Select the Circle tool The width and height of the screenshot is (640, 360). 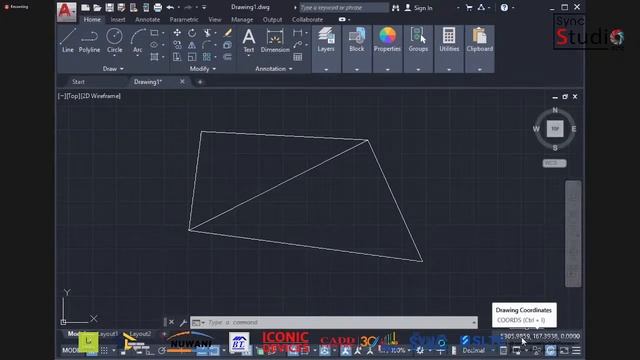pyautogui.click(x=114, y=41)
